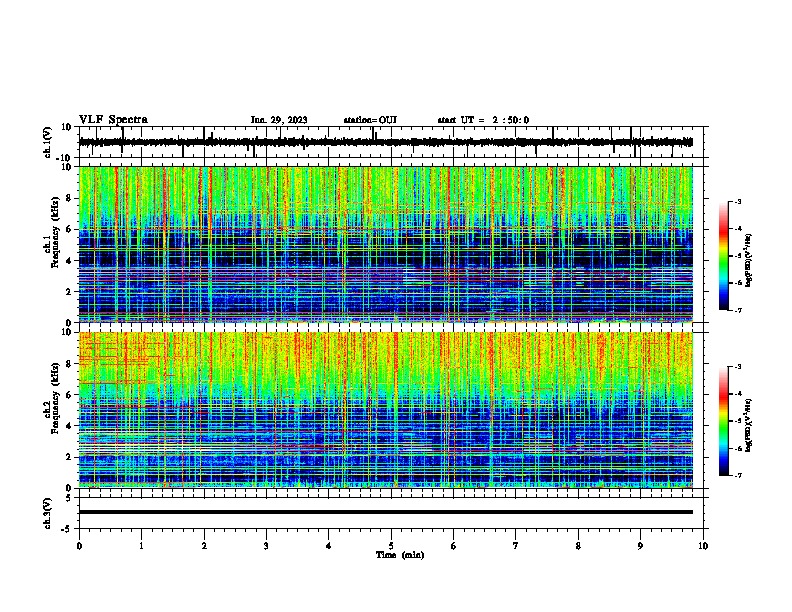Click the "Time (min)" x-axis label
Viewport: 792px width, 612px height.
point(400,555)
